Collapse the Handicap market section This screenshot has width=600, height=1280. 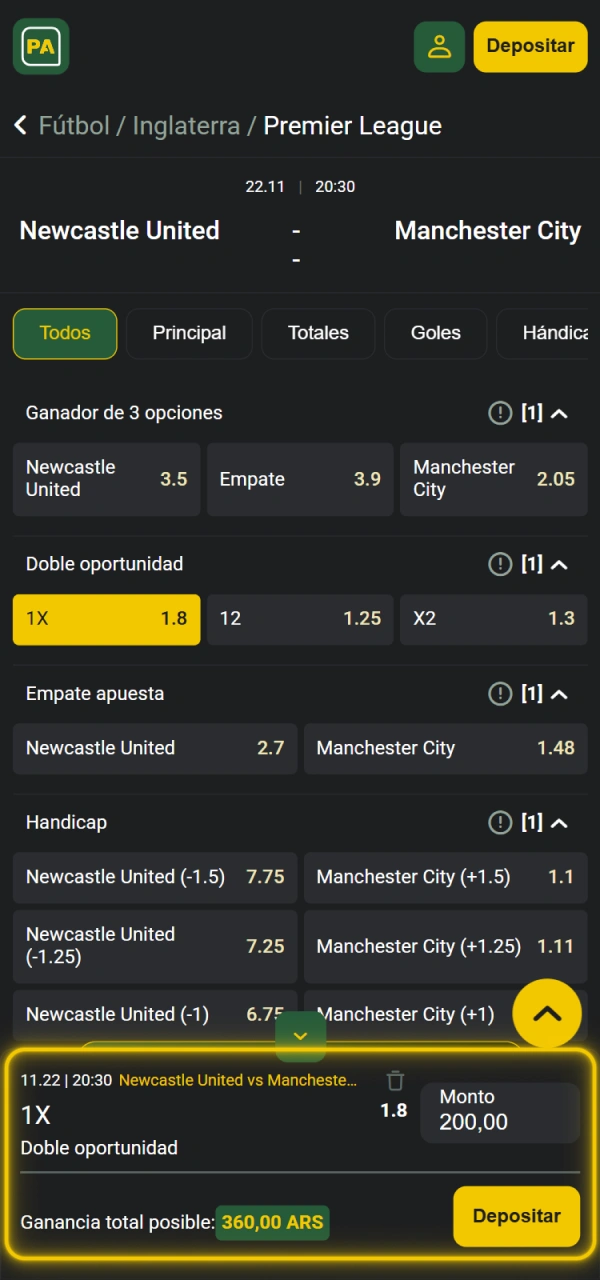pos(559,822)
